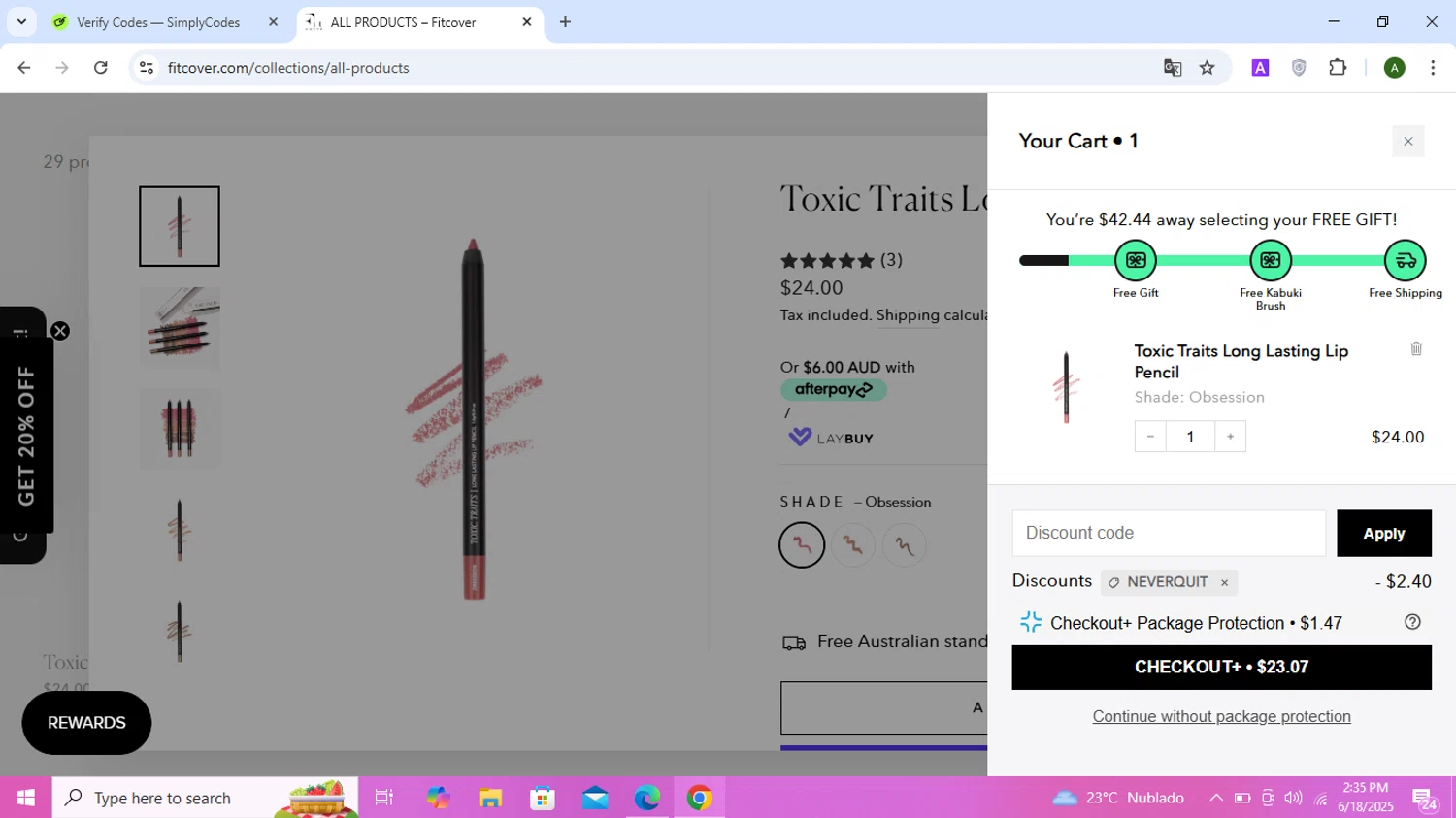Screen dimensions: 1456x818
Task: Continue without package protection link
Action: [1221, 716]
